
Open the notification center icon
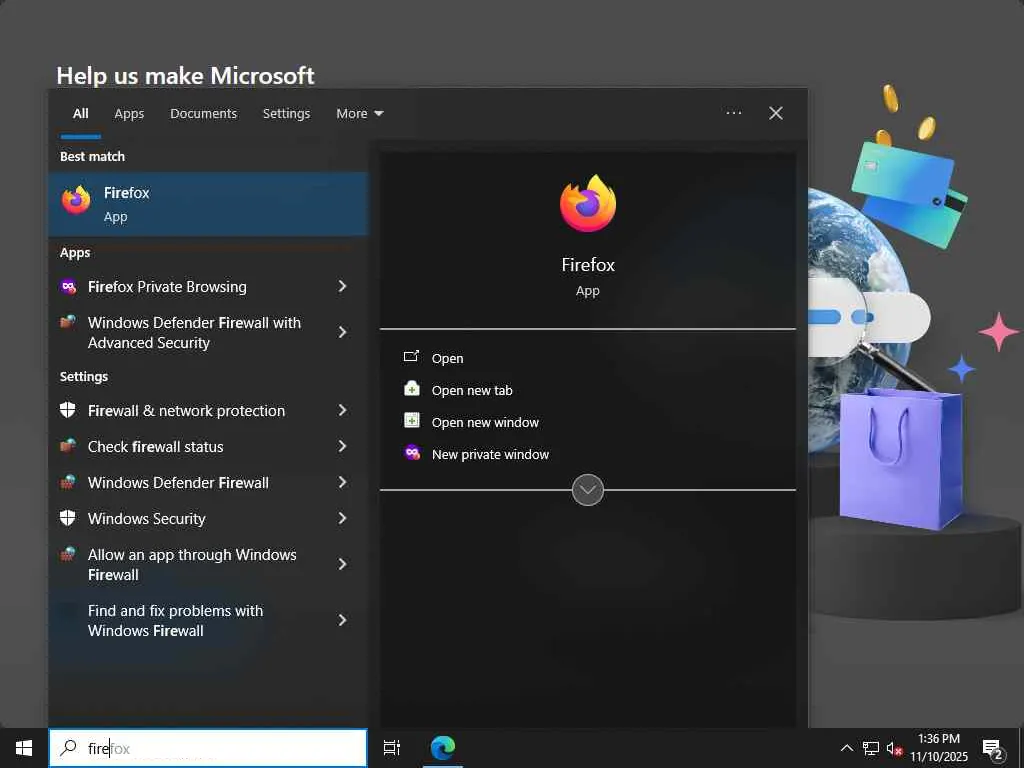pos(993,748)
